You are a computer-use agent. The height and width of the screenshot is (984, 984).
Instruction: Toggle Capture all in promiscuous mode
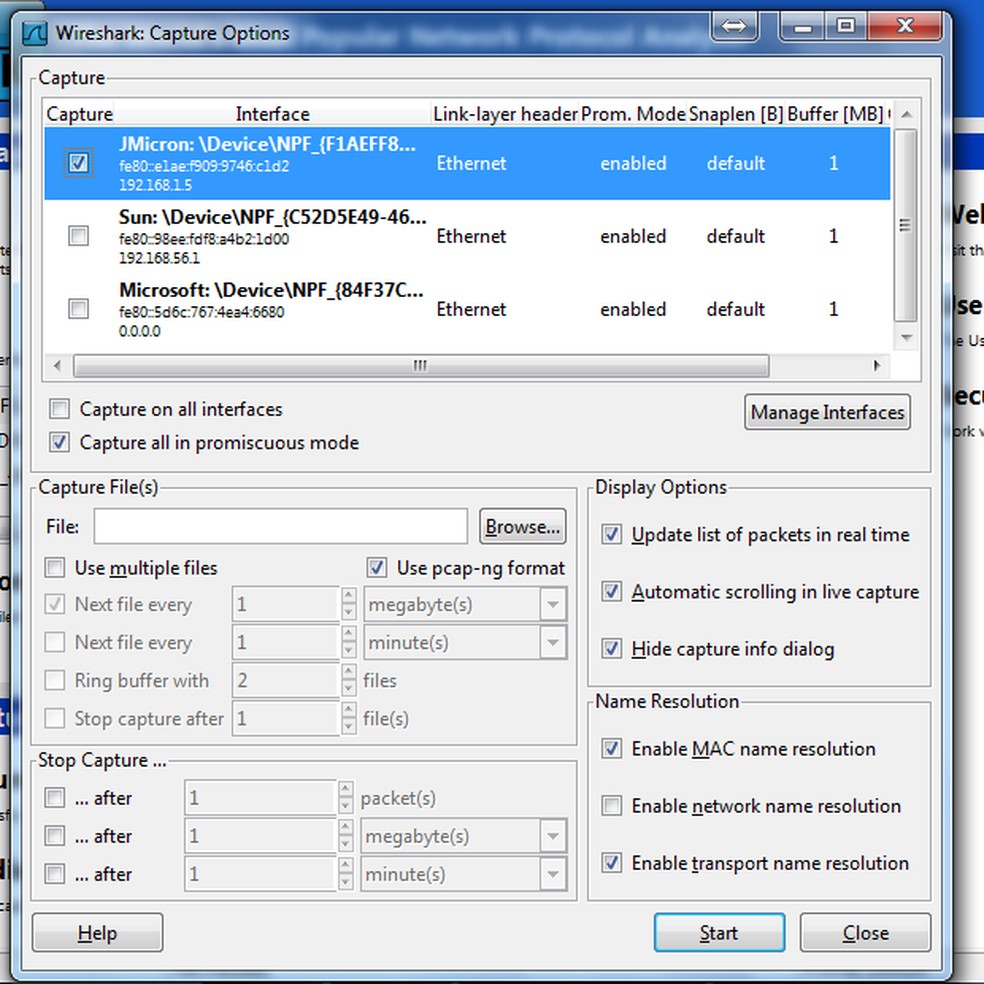tap(60, 442)
